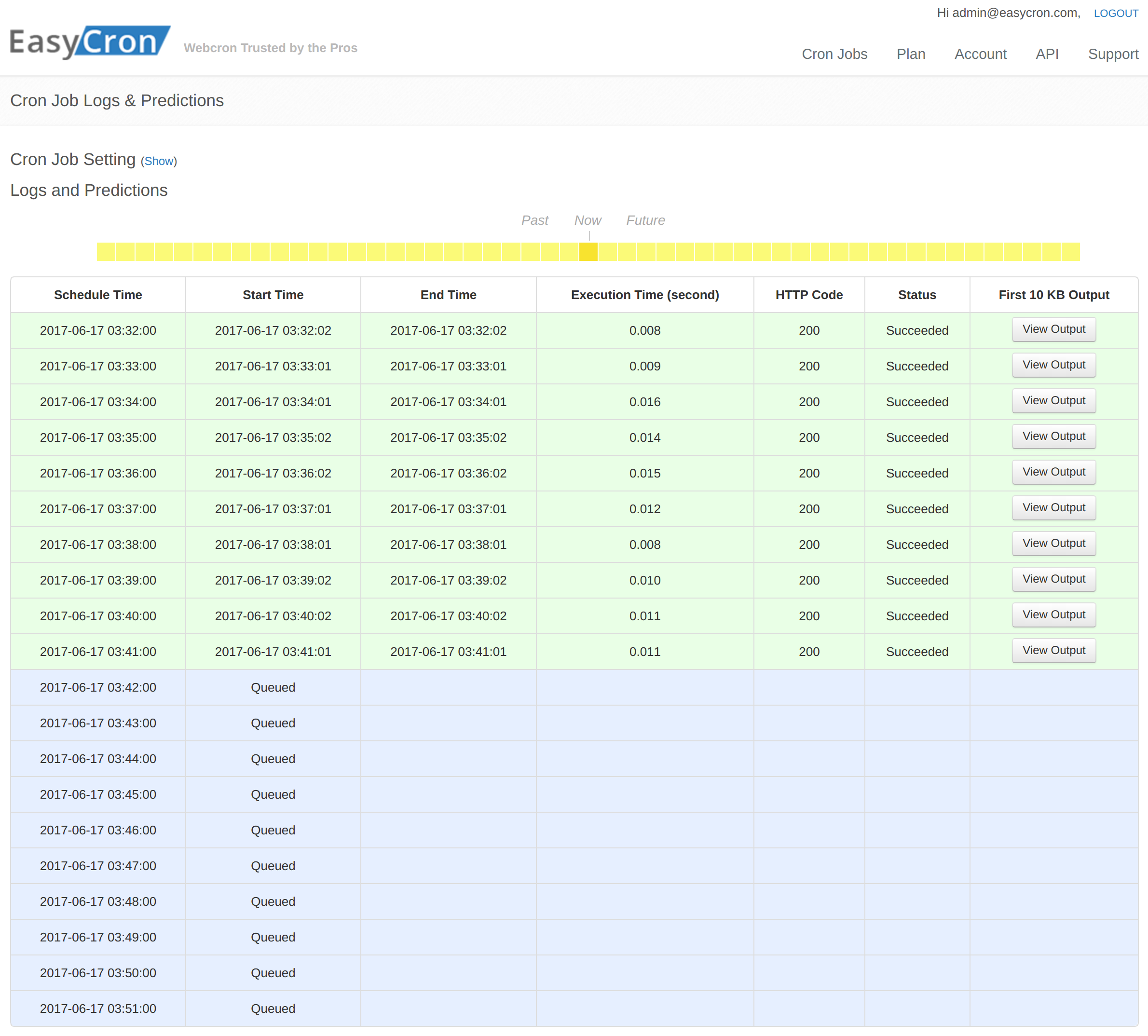Select schedule time 2017-06-17 03:50:00
This screenshot has width=1148, height=1036.
coord(98,973)
